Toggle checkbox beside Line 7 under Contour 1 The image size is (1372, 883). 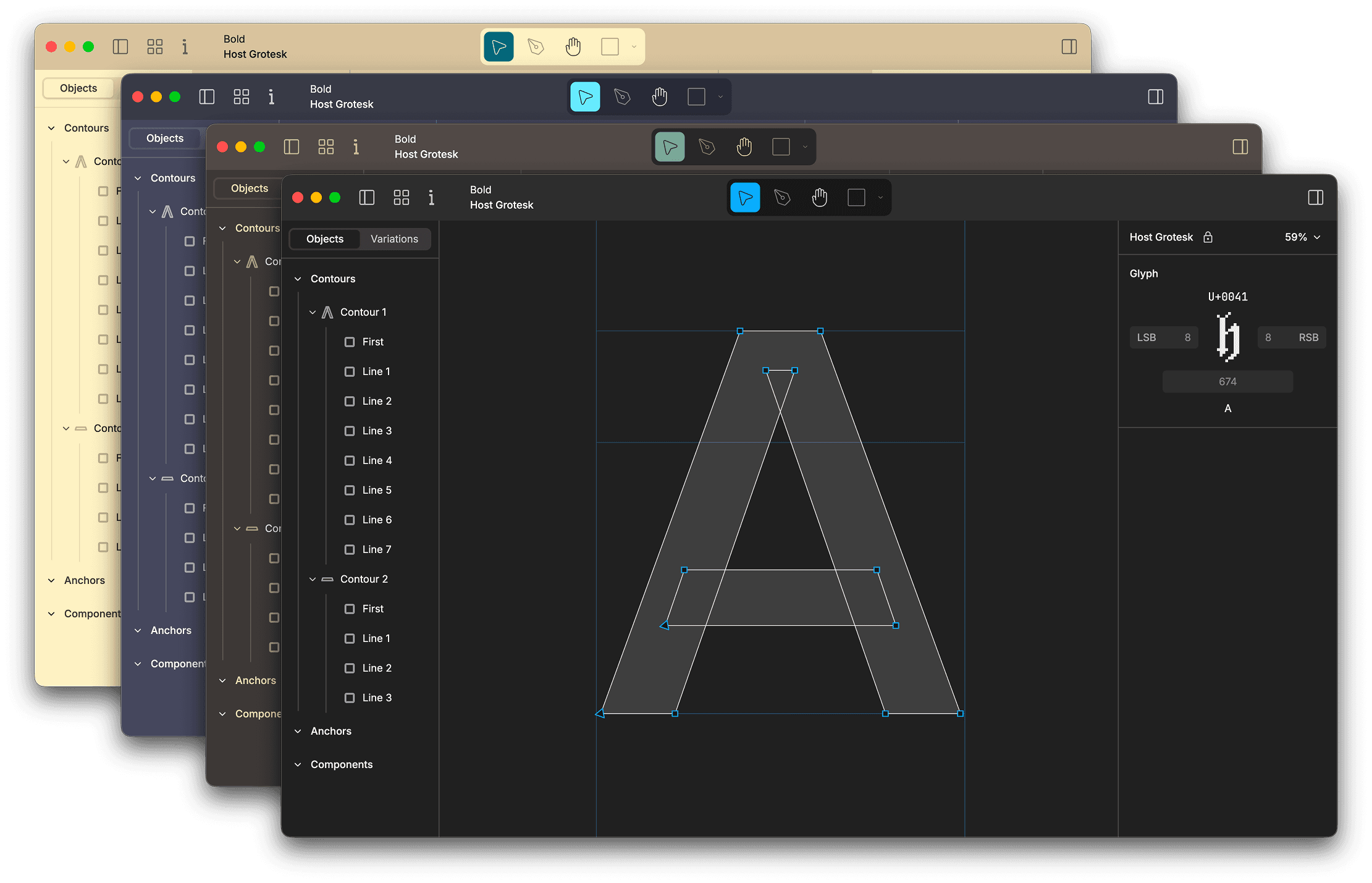350,549
